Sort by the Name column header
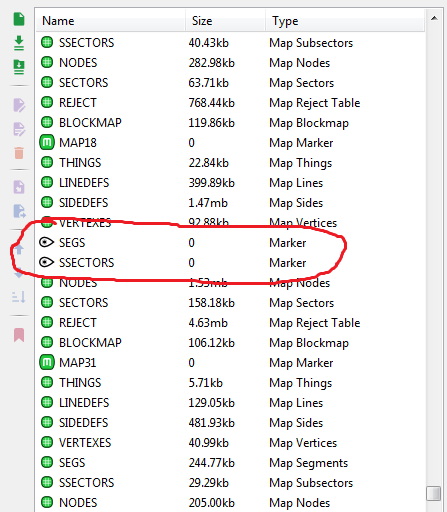The height and width of the screenshot is (512, 447). point(110,21)
